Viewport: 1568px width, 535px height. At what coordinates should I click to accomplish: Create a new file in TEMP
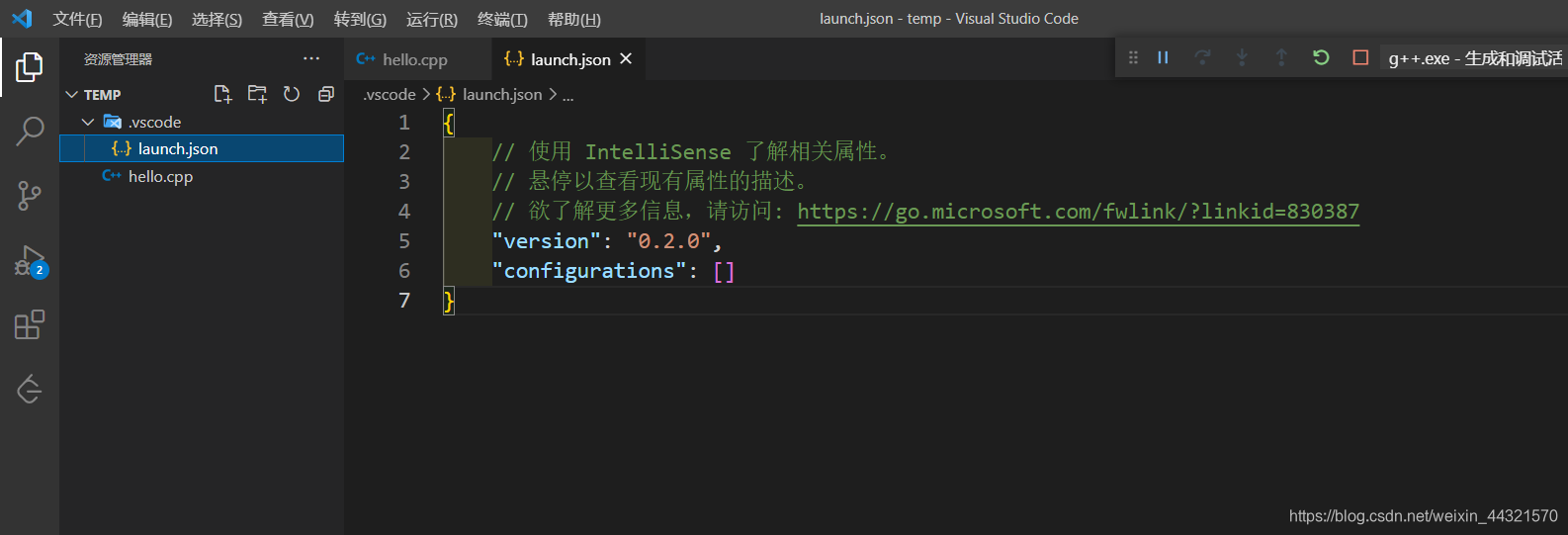click(222, 94)
